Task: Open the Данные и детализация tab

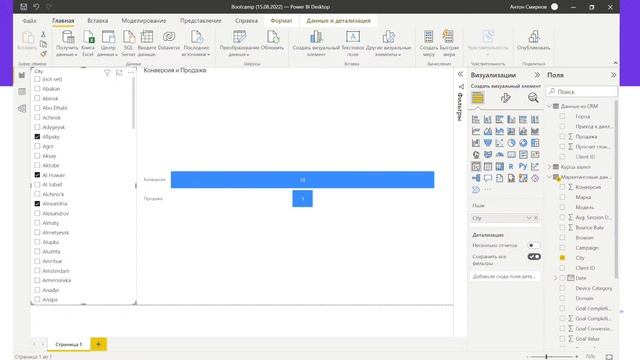Action: (338, 20)
